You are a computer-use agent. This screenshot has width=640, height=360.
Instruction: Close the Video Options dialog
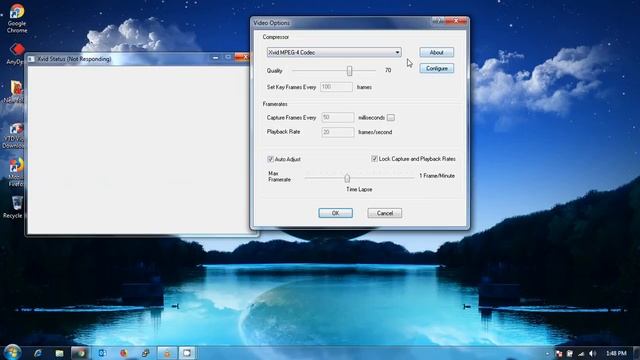coord(456,21)
